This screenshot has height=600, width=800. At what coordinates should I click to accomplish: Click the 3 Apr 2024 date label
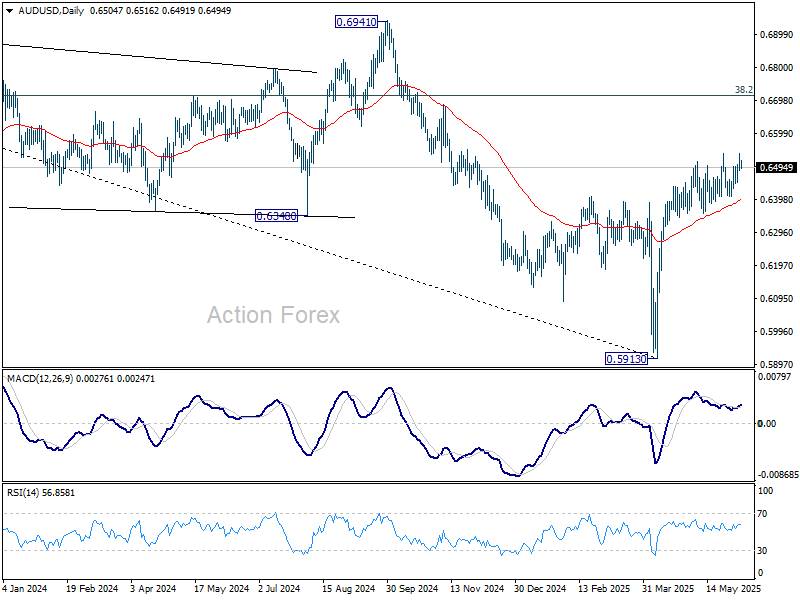pos(153,588)
